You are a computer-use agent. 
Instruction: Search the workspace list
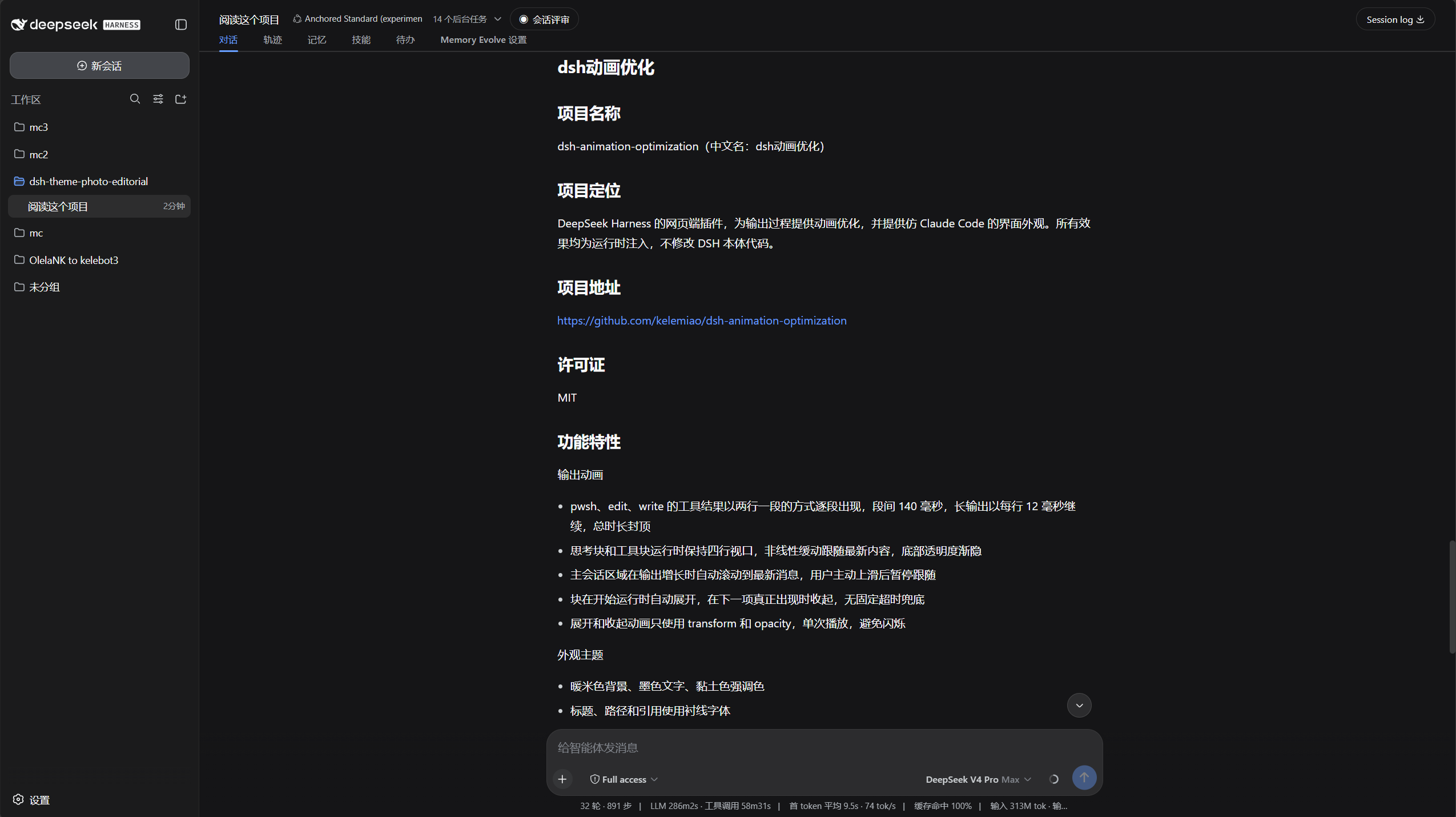click(x=135, y=99)
